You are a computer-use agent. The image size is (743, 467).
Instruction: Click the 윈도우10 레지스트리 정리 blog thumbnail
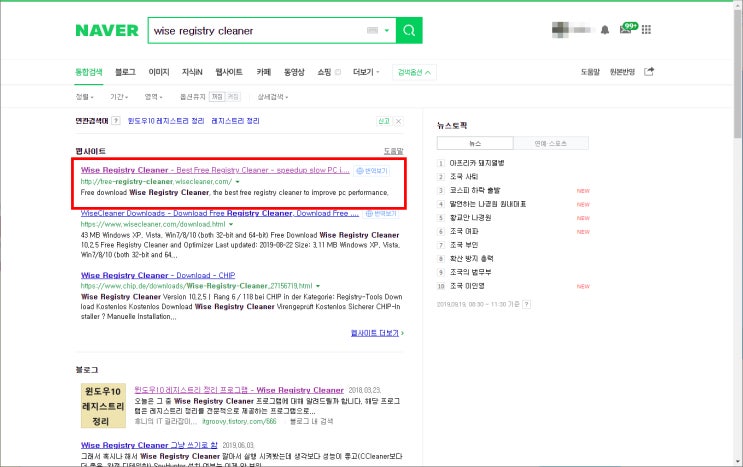(103, 406)
